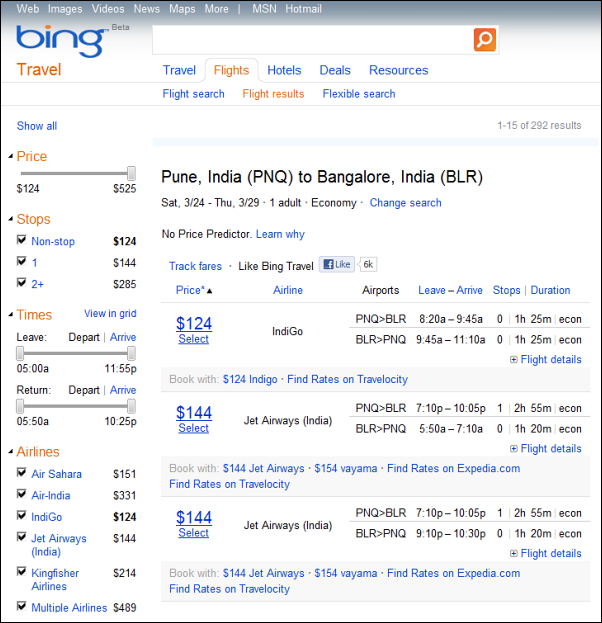Open the More menu in top bar
The image size is (602, 623).
click(217, 9)
